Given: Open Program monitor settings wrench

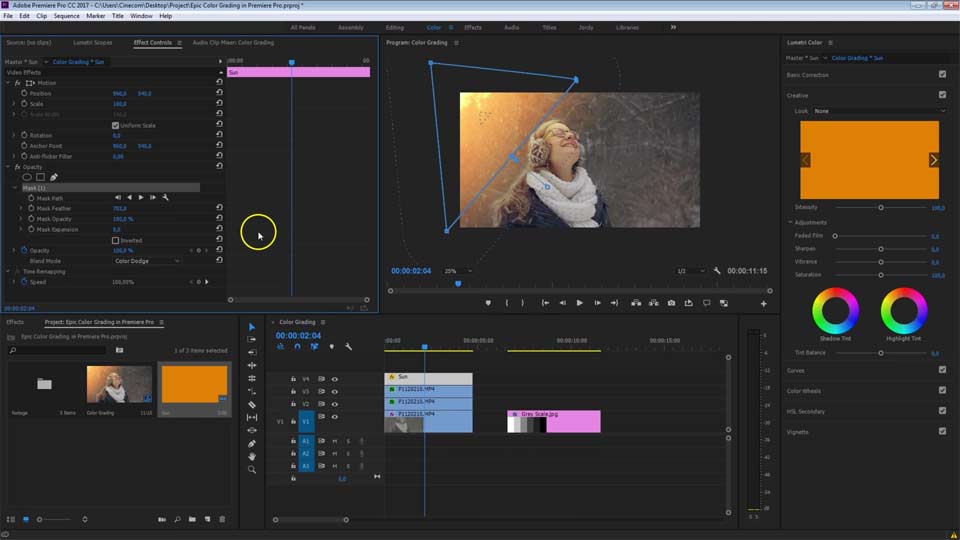Looking at the screenshot, I should 717,271.
